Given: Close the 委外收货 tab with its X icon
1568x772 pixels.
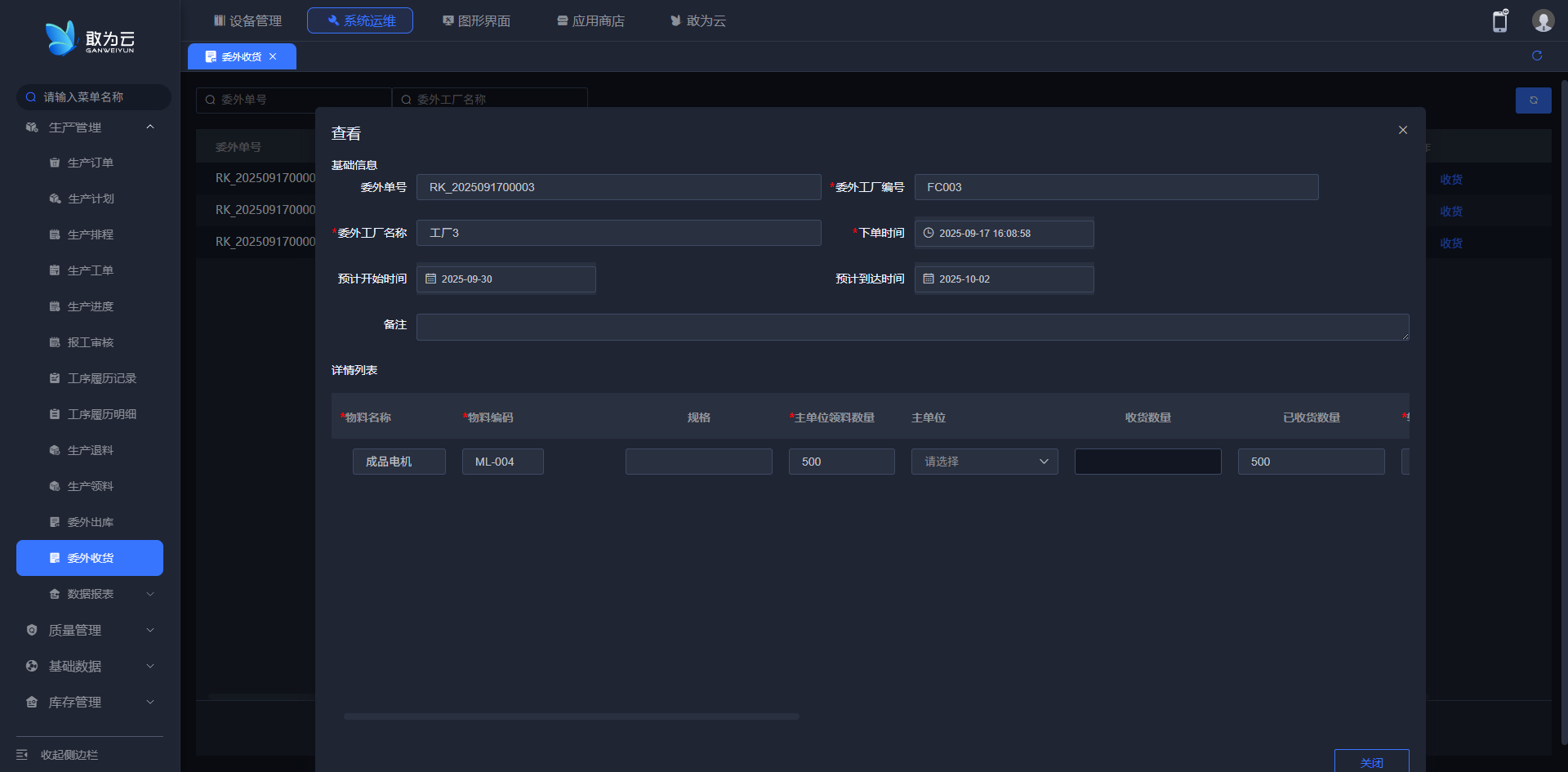Looking at the screenshot, I should 273,56.
